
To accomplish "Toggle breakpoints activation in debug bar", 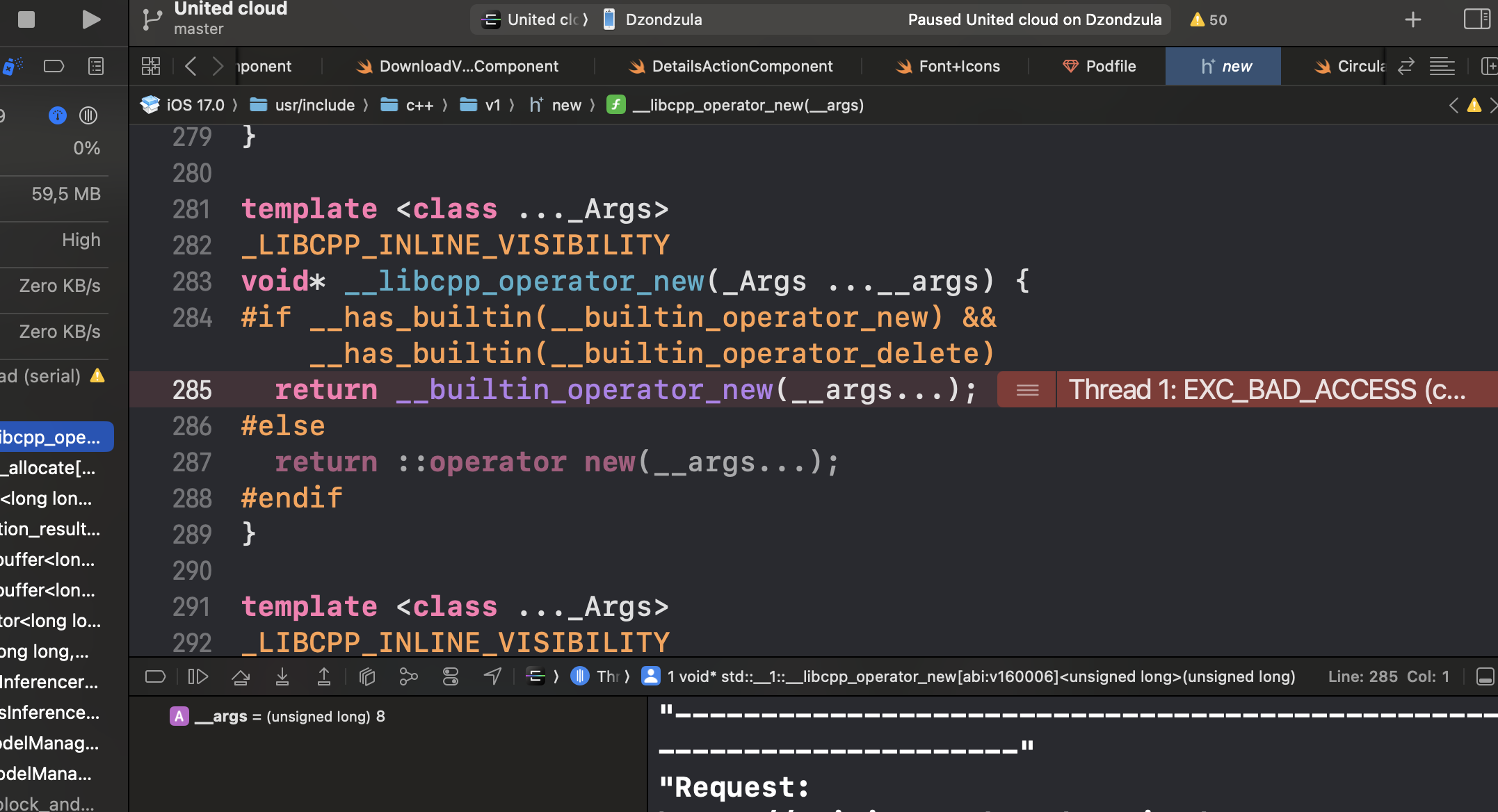I will (155, 676).
